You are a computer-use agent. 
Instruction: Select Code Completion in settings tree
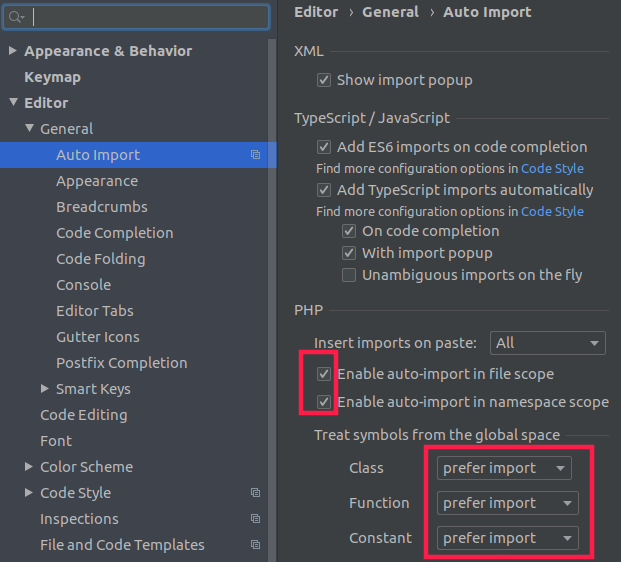click(x=114, y=233)
